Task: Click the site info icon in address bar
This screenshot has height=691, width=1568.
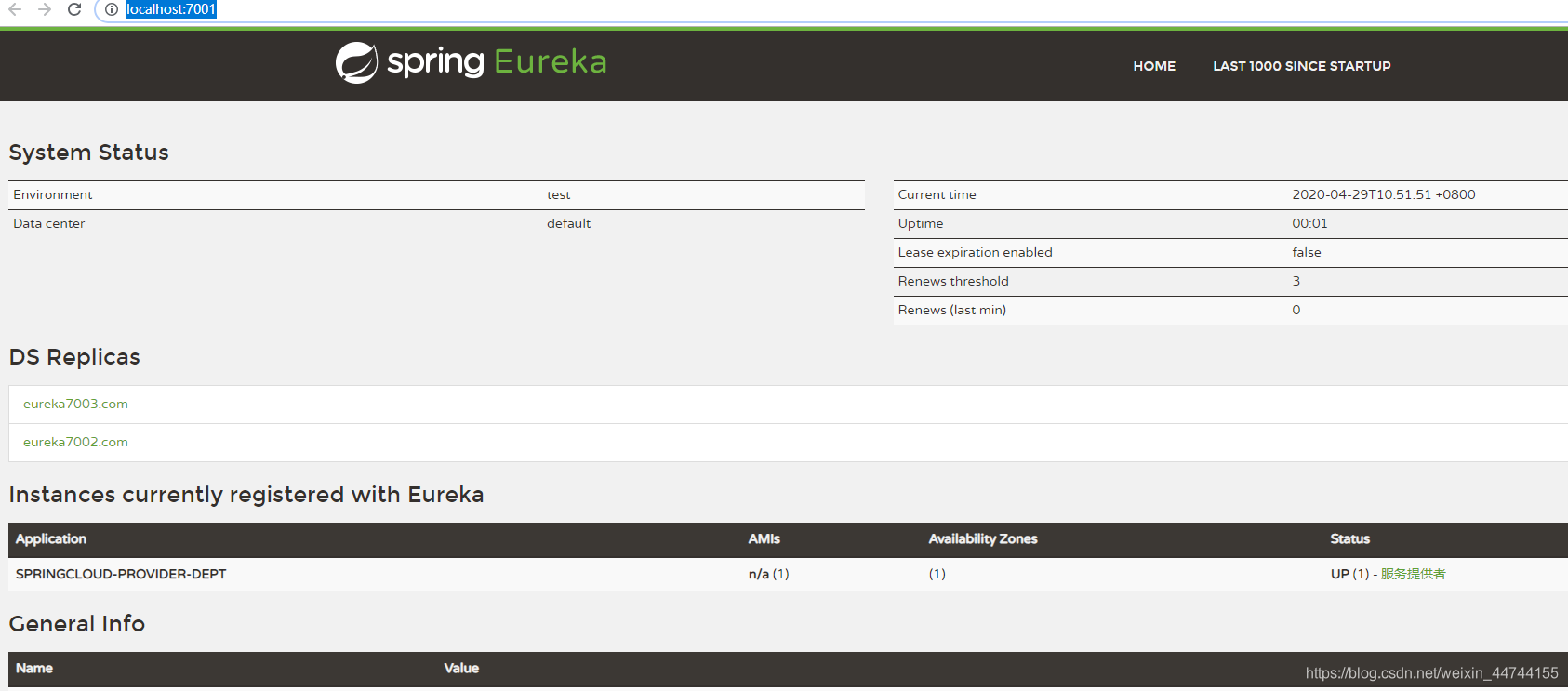Action: [x=111, y=9]
